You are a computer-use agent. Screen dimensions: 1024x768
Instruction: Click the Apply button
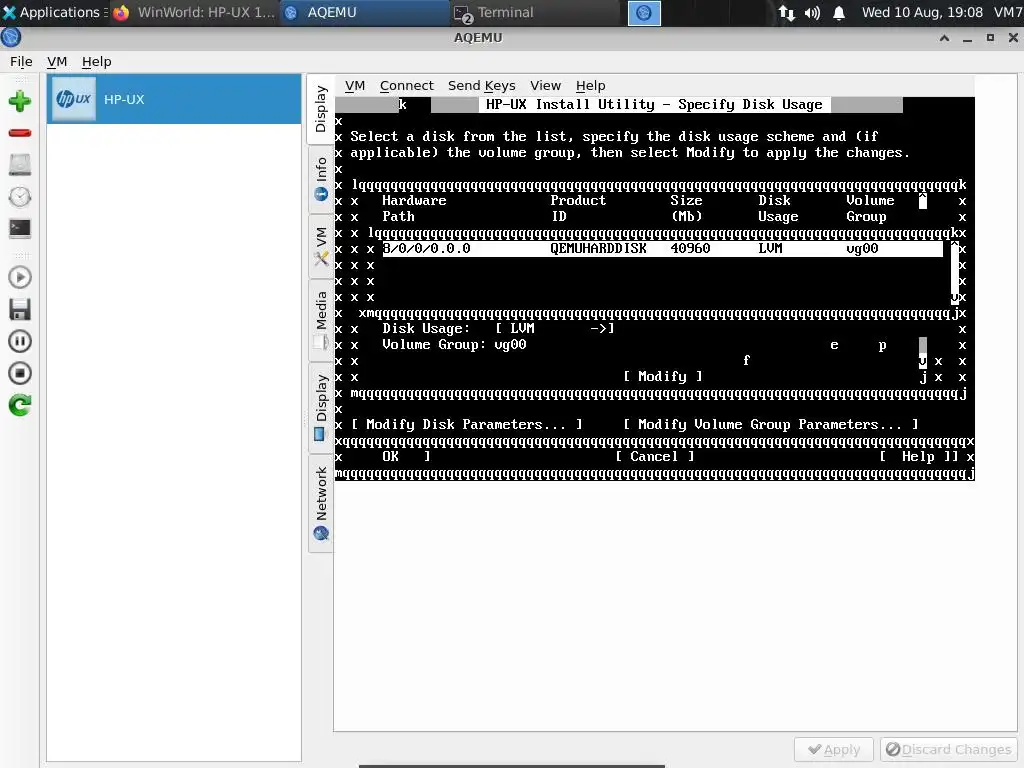[x=834, y=750]
